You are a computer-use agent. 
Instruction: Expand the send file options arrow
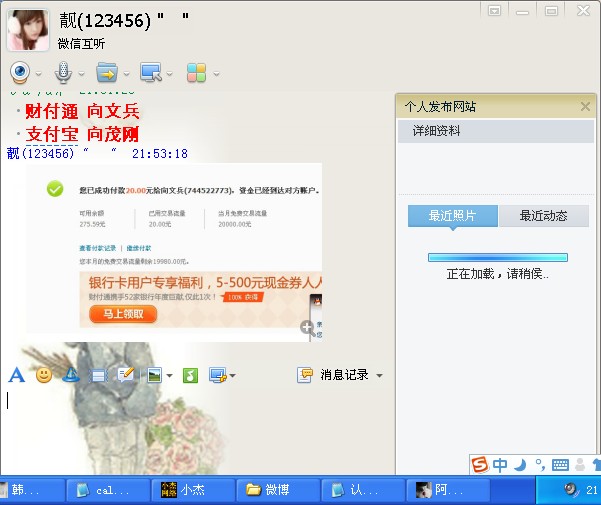126,74
